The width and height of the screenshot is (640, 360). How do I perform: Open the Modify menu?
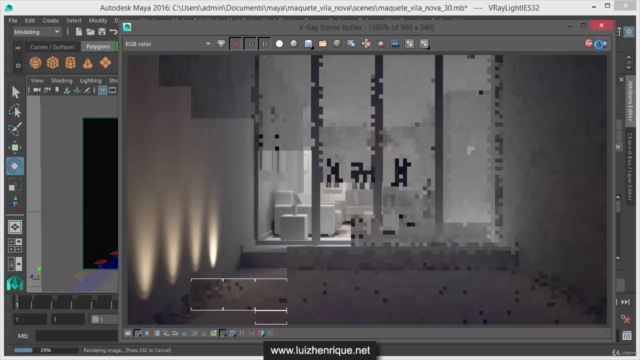(98, 20)
